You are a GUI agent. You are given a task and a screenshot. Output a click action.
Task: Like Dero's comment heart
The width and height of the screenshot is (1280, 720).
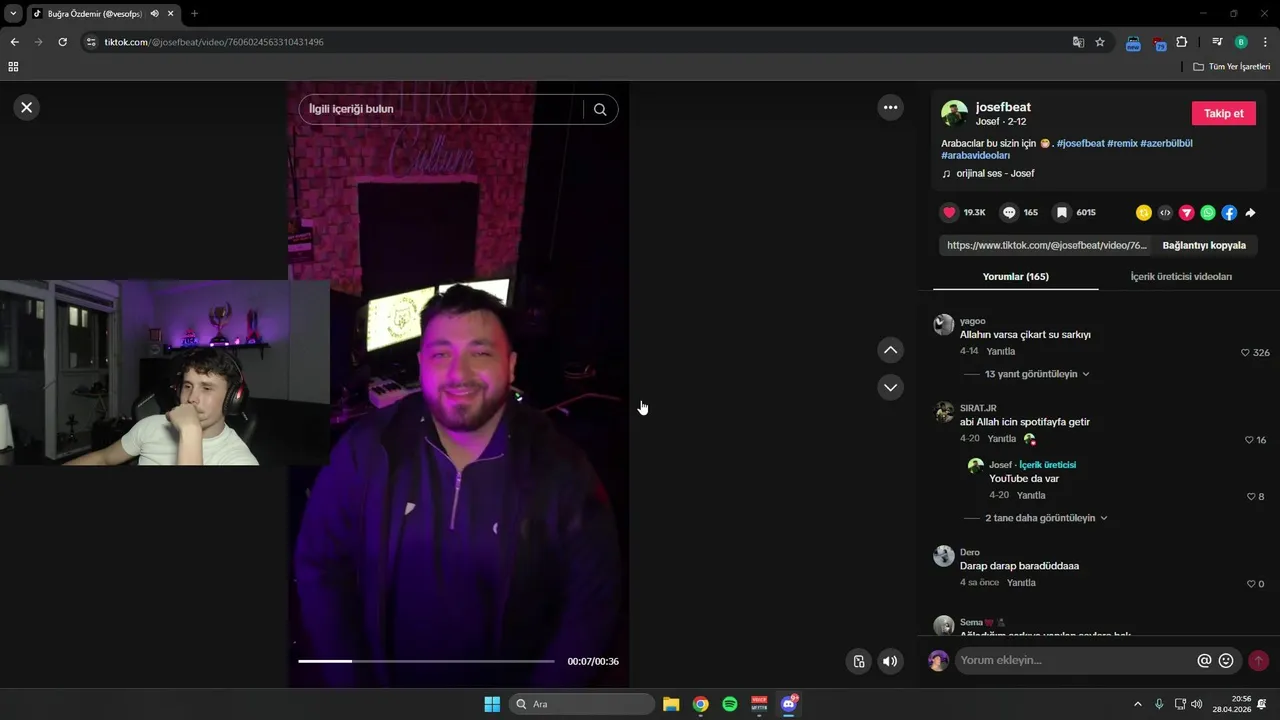[1251, 584]
